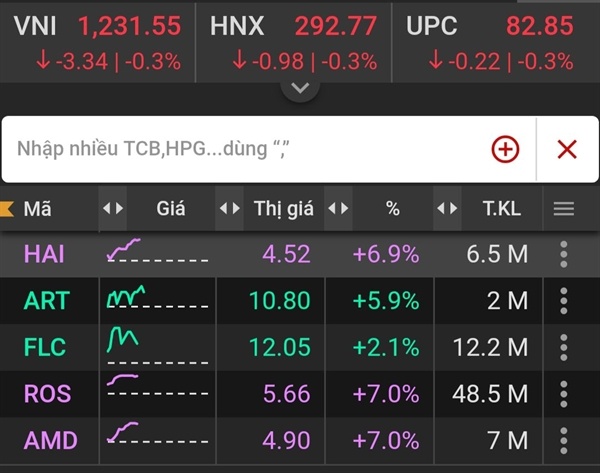600x473 pixels.
Task: Open the column settings hamburger icon
Action: point(564,209)
